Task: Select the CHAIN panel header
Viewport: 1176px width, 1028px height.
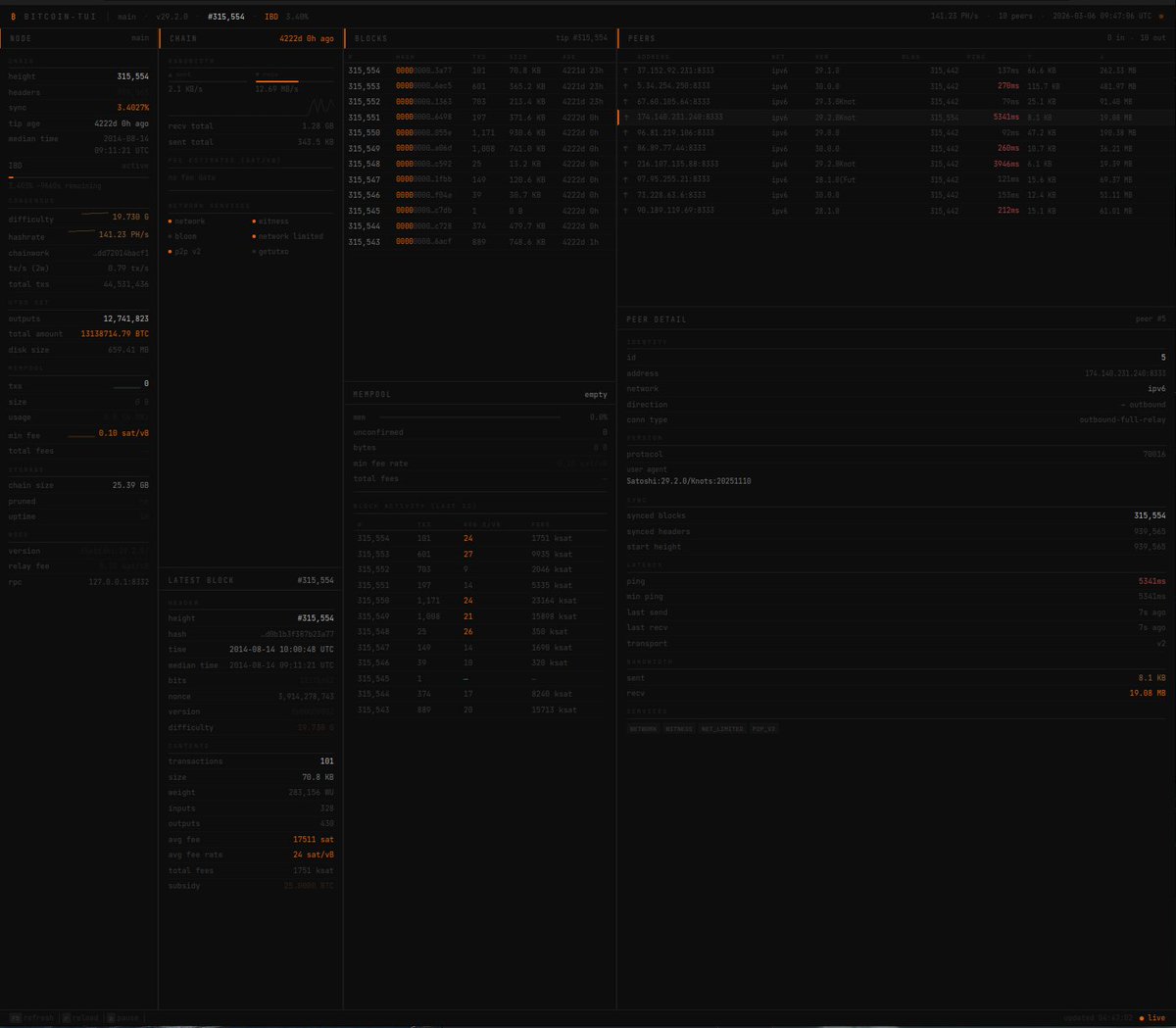Action: point(251,38)
